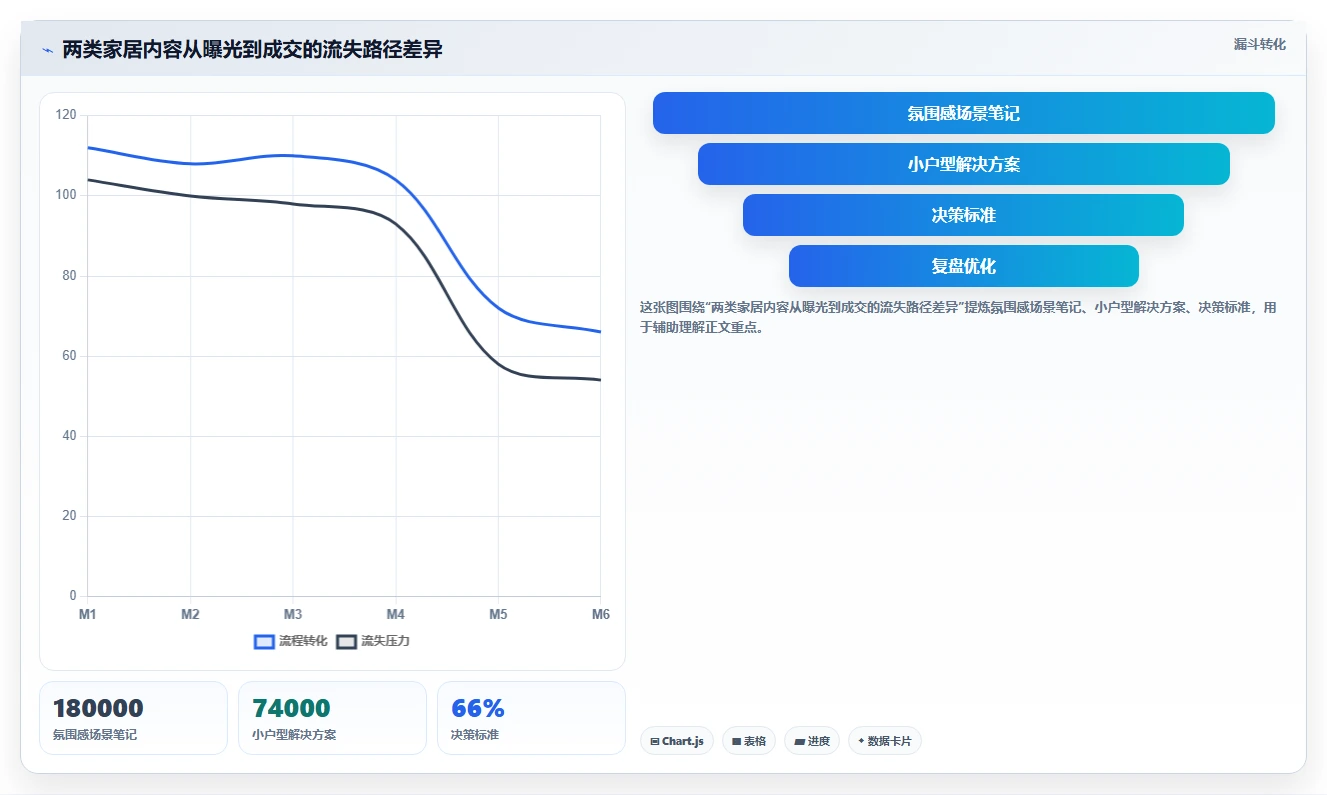Click the dark 流失压力 line at M1
Viewport: 1327px width, 795px height.
(89, 180)
